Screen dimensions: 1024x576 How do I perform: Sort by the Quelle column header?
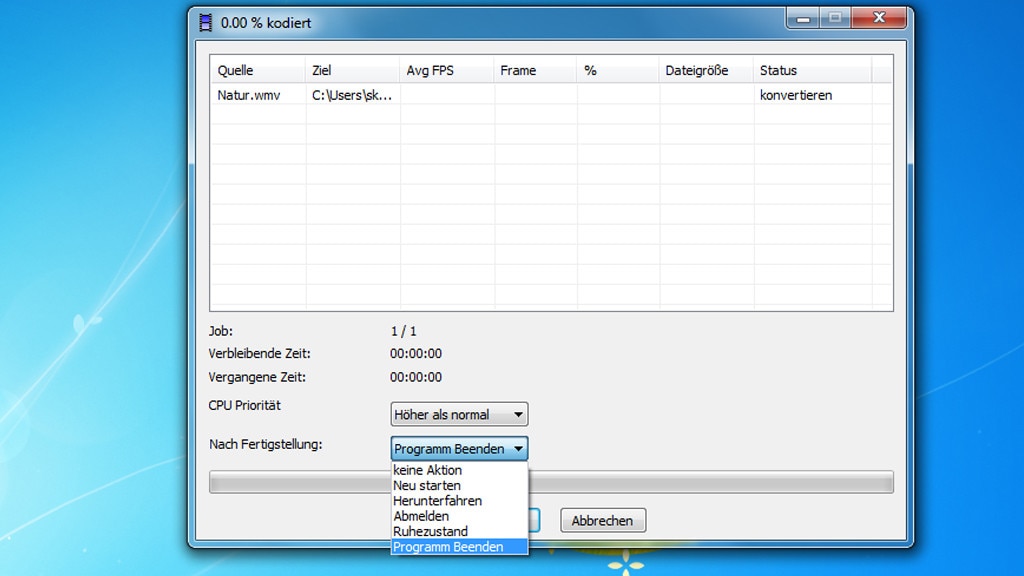click(257, 70)
